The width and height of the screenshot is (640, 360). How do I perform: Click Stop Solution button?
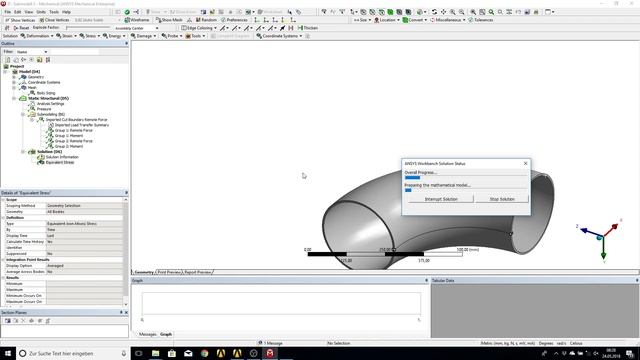pos(502,199)
